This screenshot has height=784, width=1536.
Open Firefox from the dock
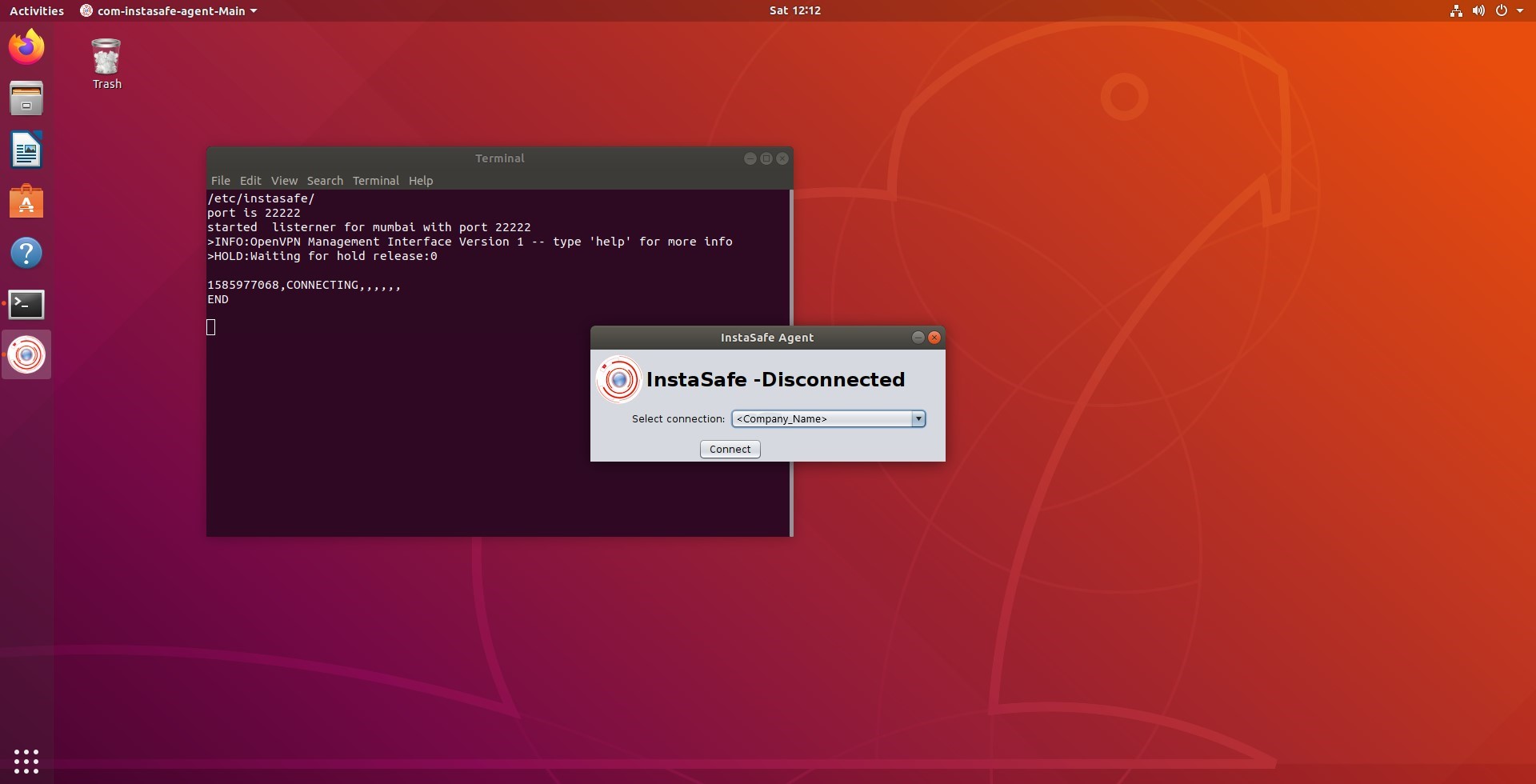pos(26,47)
